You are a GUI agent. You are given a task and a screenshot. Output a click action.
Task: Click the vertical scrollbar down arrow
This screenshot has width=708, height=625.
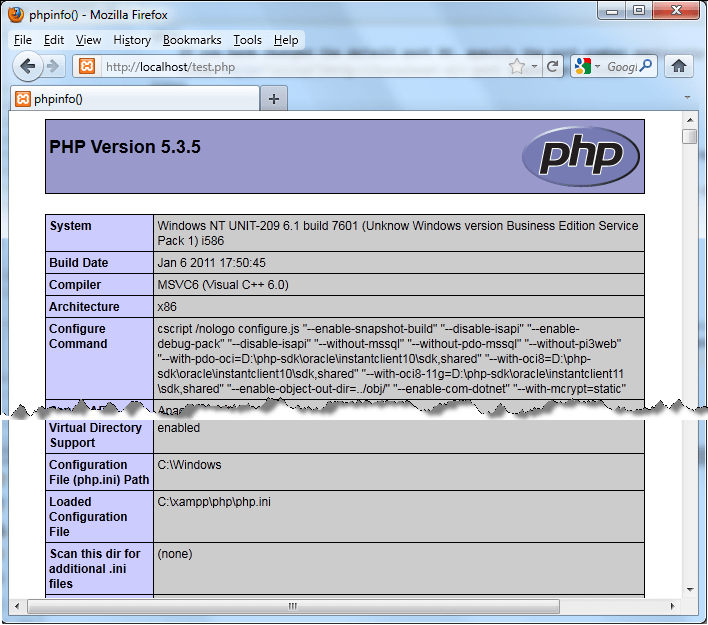click(x=690, y=589)
